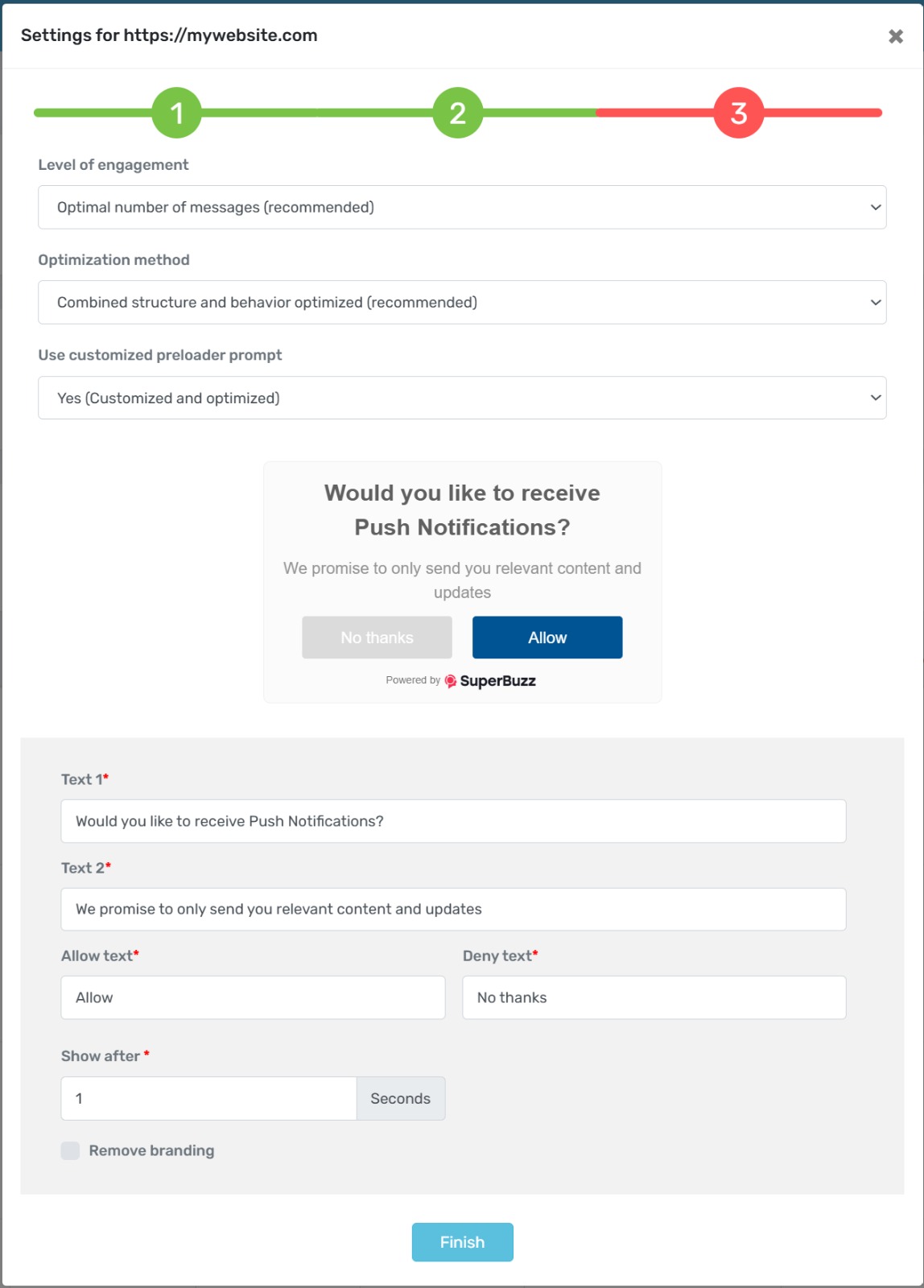Click No thanks in preview prompt

377,638
